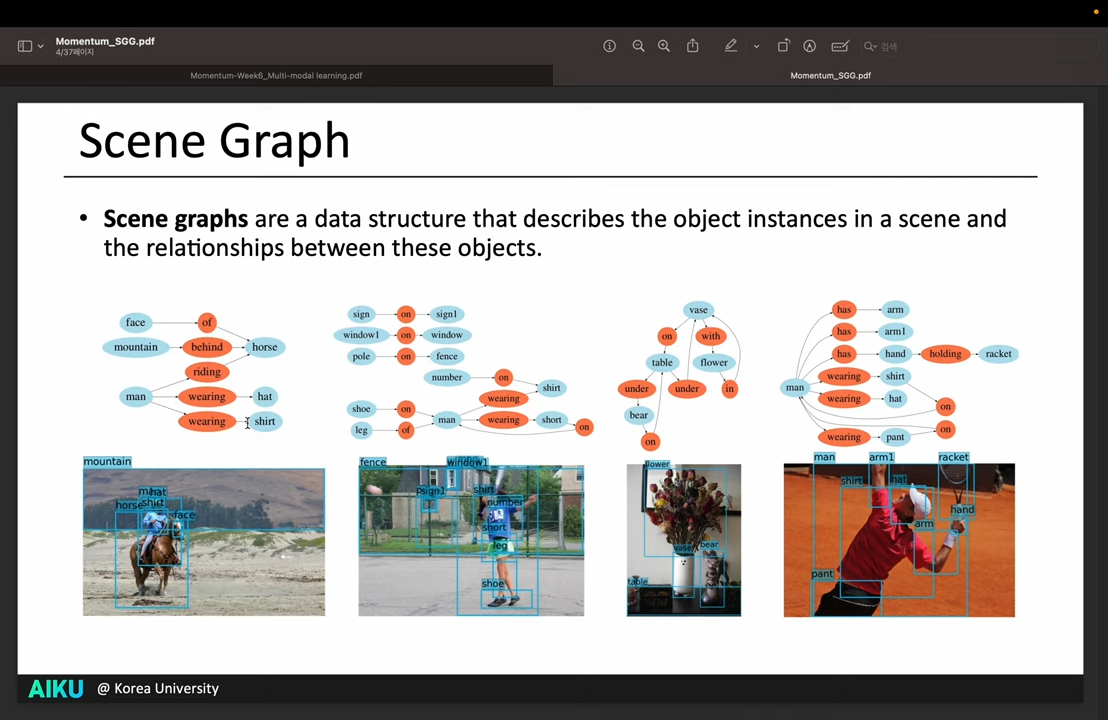This screenshot has height=720, width=1108.
Task: Zoom out the PDF view
Action: 638,46
